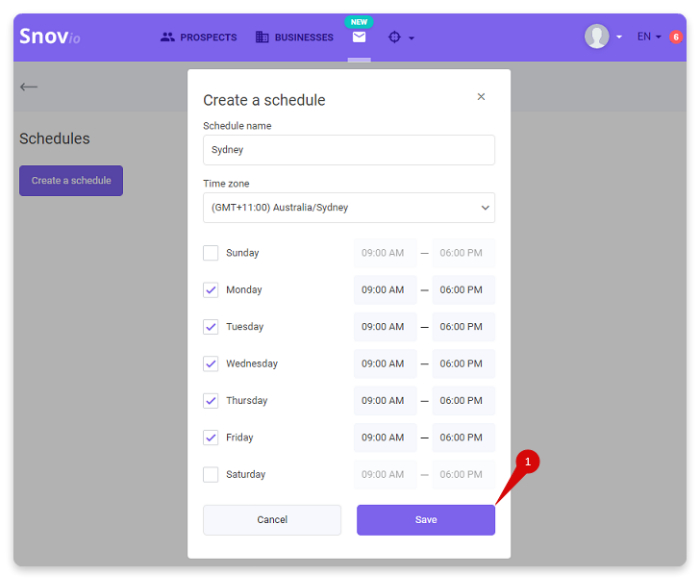
Task: Open the Time zone dropdown
Action: 349,208
